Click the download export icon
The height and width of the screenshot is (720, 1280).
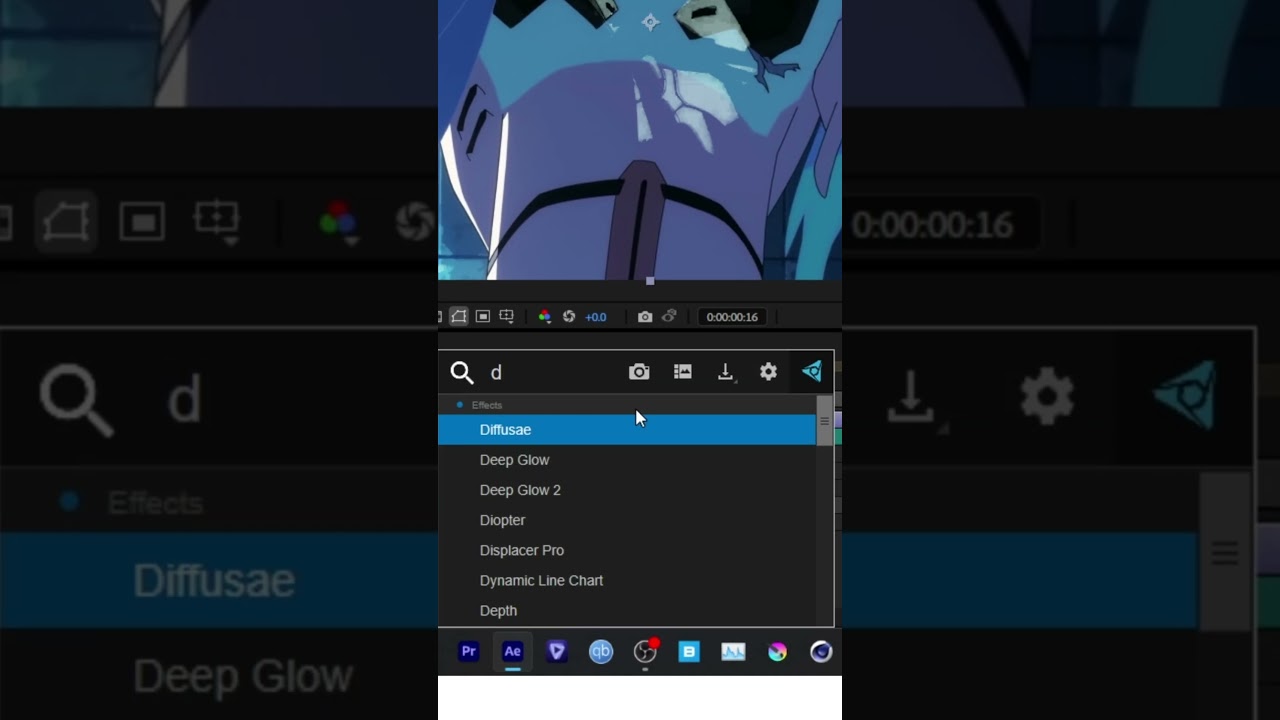[726, 372]
